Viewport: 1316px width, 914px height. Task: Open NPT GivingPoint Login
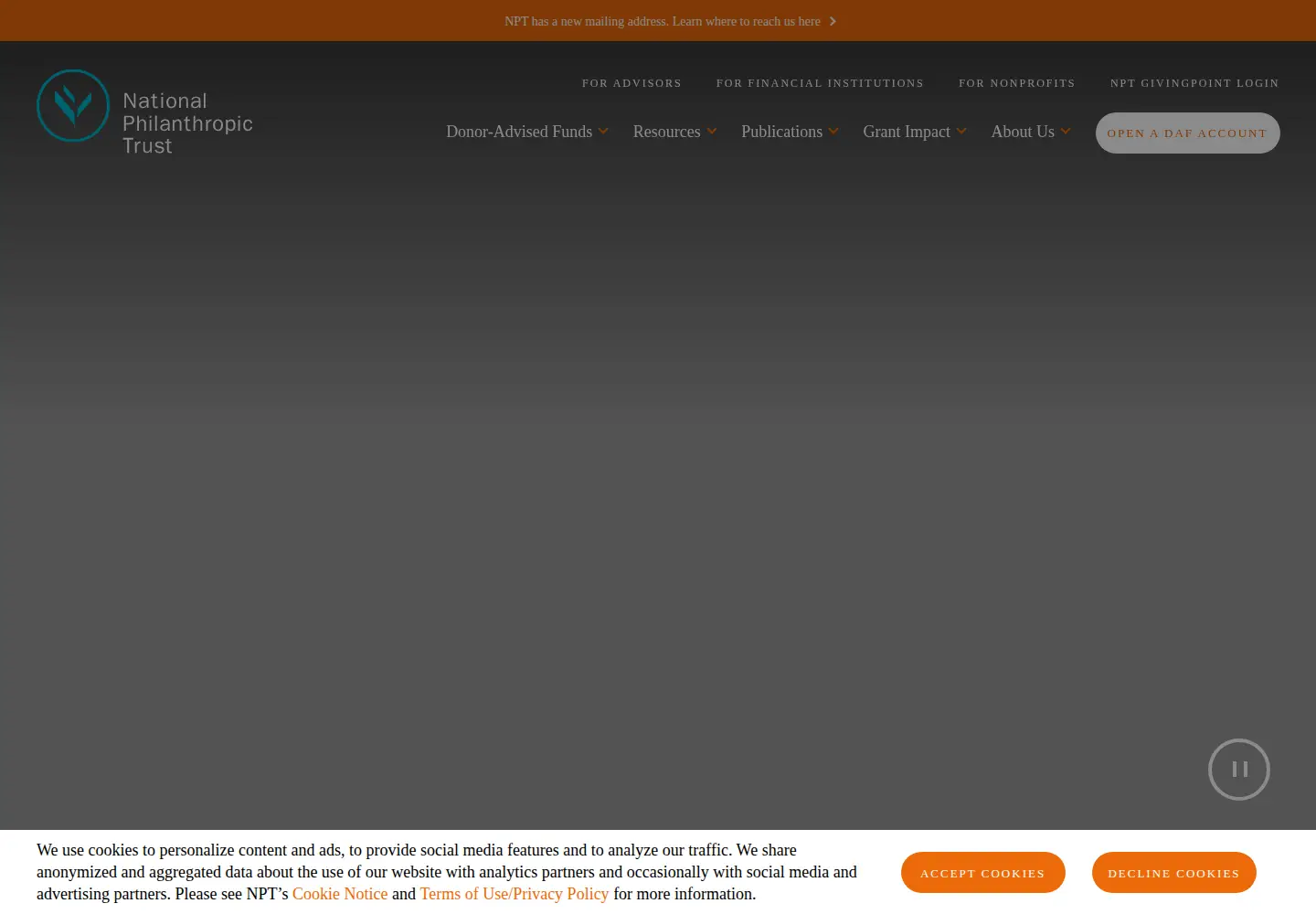[1194, 83]
